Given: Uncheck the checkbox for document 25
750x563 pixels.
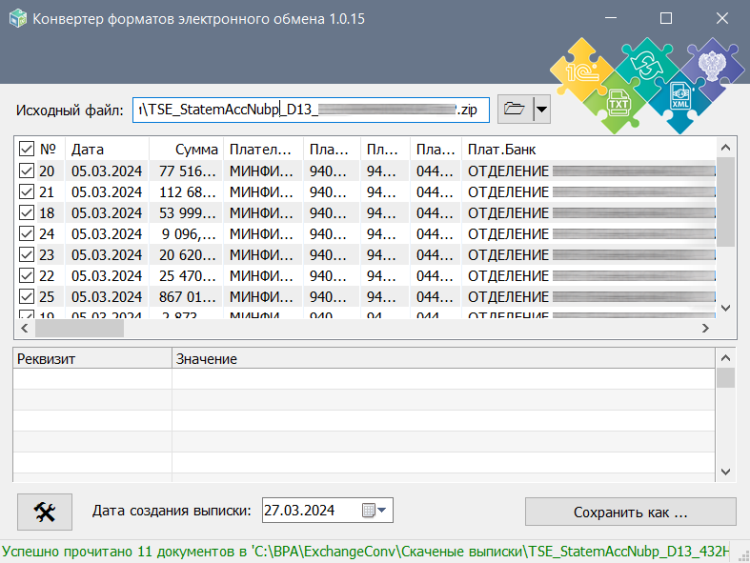Looking at the screenshot, I should point(26,297).
